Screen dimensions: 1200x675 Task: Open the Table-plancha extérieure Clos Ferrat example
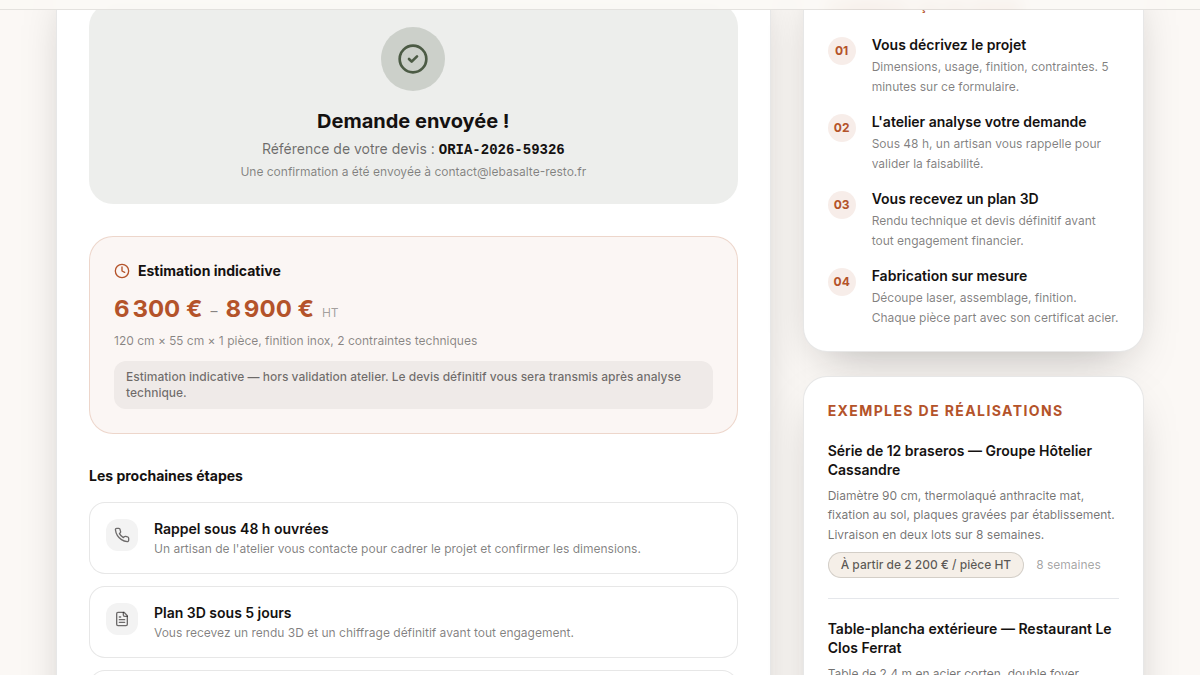click(x=970, y=638)
